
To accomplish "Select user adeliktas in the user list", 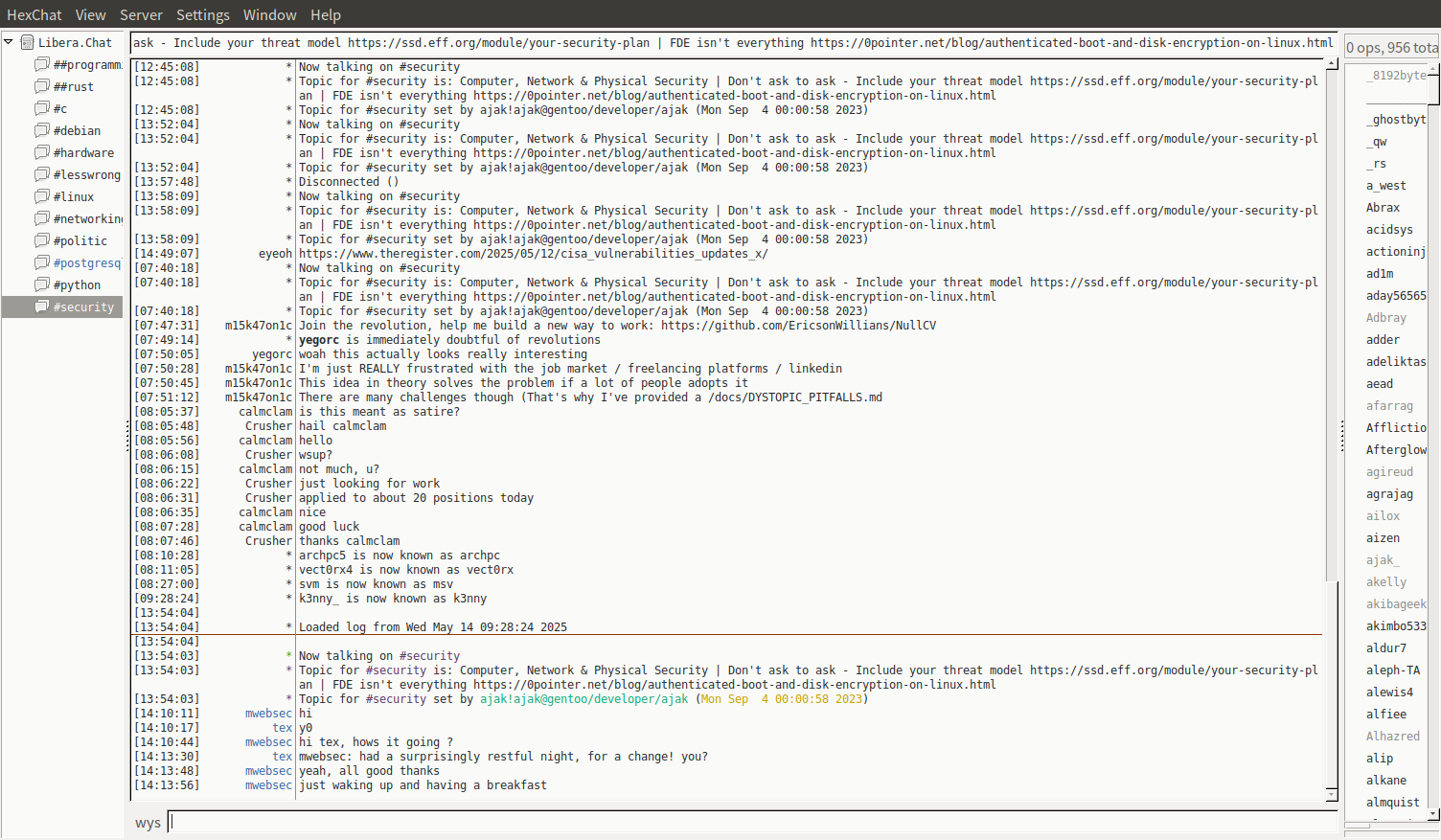I will (x=1396, y=362).
